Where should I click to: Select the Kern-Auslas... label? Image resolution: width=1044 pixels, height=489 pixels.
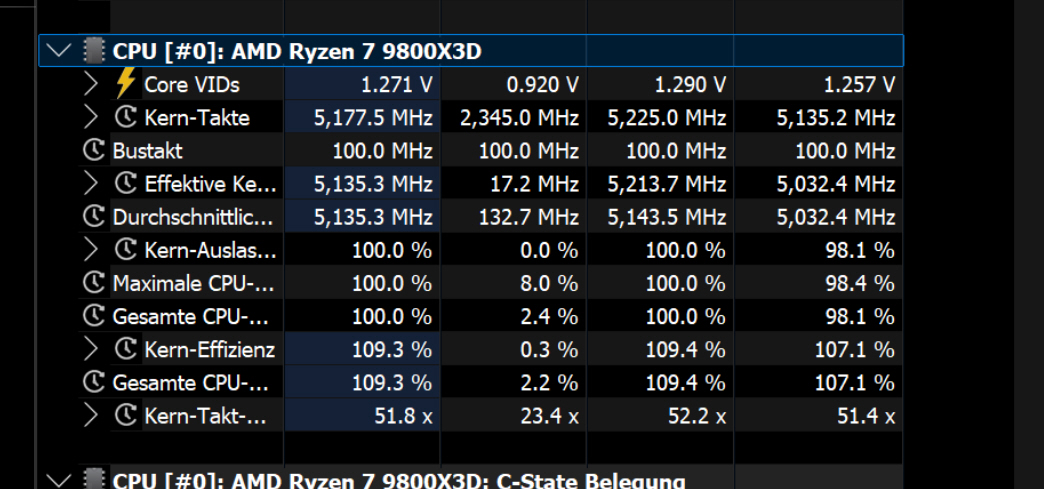pos(210,250)
